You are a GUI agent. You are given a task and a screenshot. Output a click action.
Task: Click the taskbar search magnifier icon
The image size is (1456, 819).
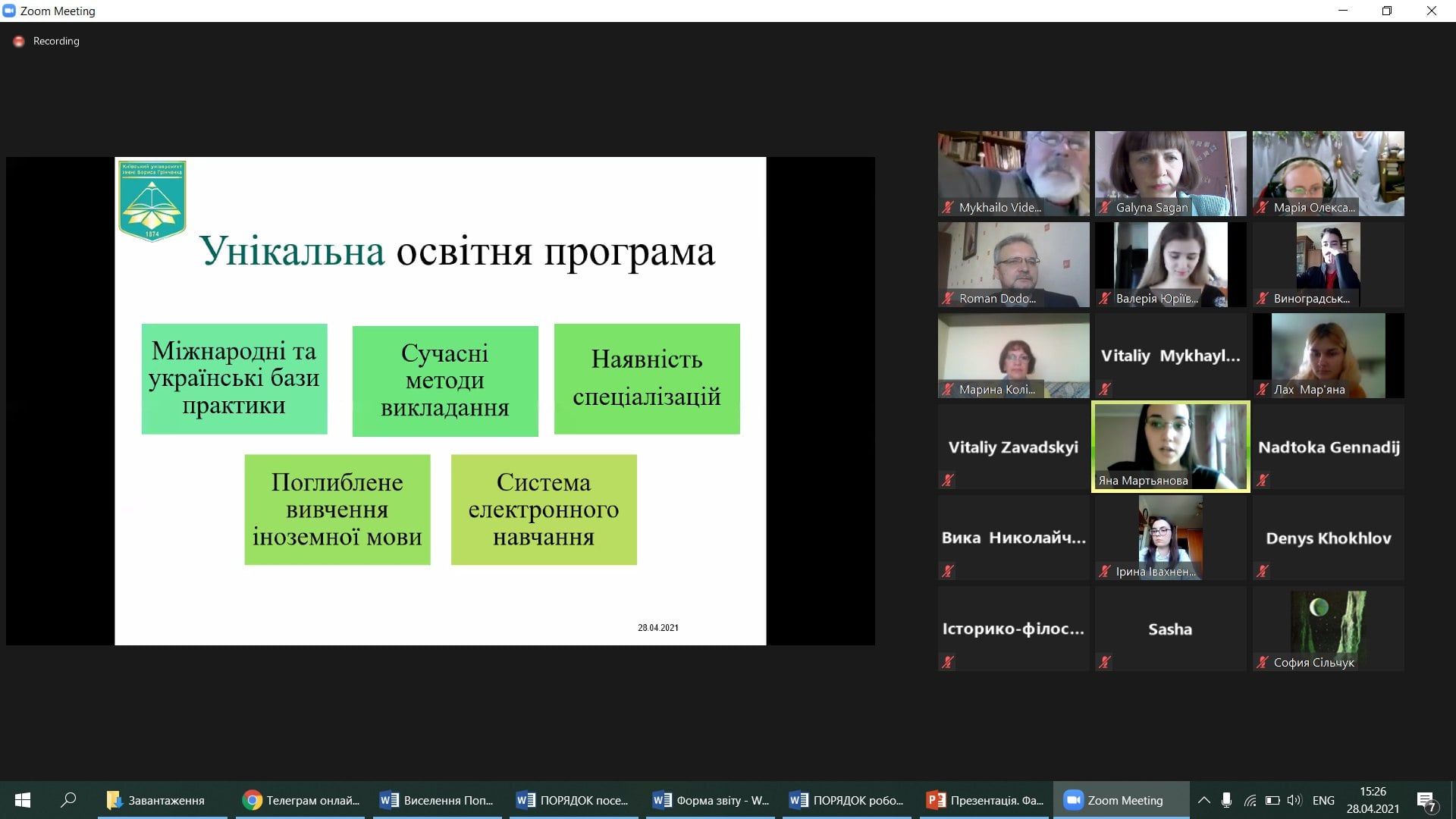[x=68, y=800]
